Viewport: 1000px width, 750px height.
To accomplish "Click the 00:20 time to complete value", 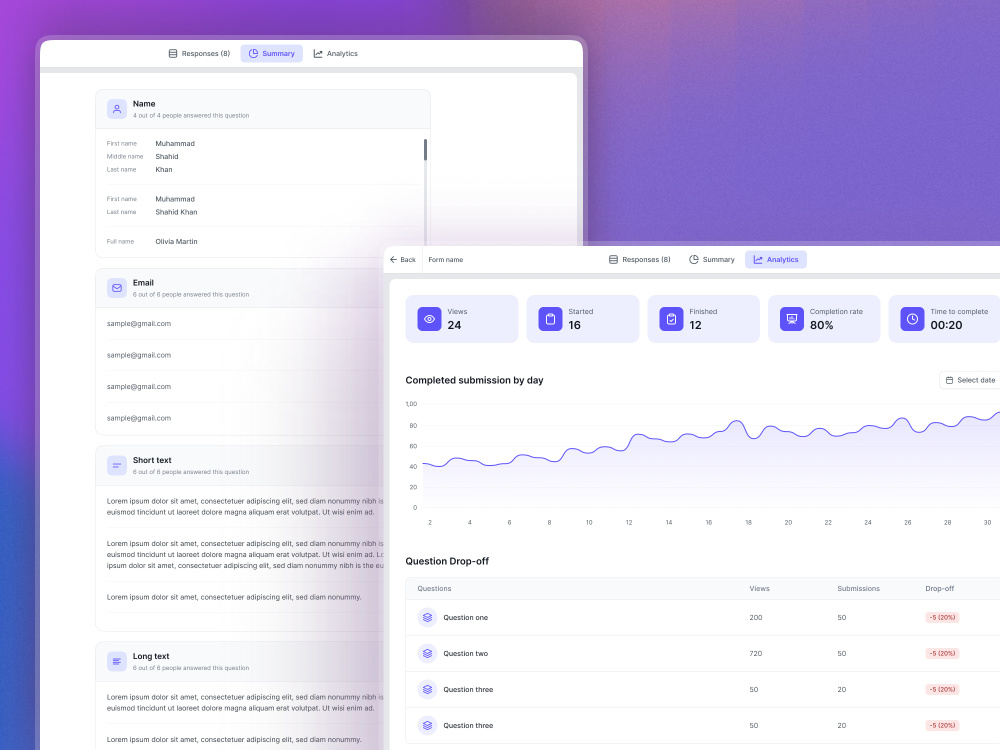I will point(946,325).
